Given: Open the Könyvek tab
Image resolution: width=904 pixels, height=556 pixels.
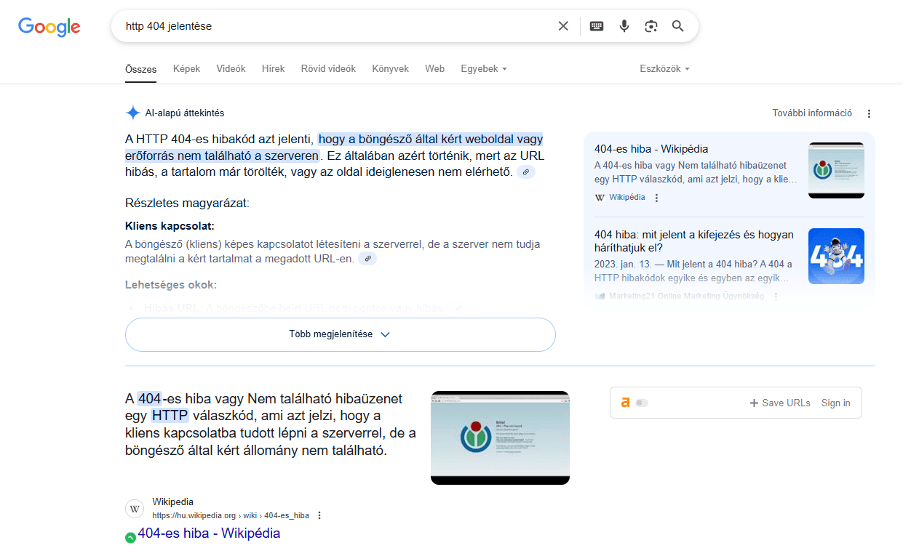Looking at the screenshot, I should 390,69.
